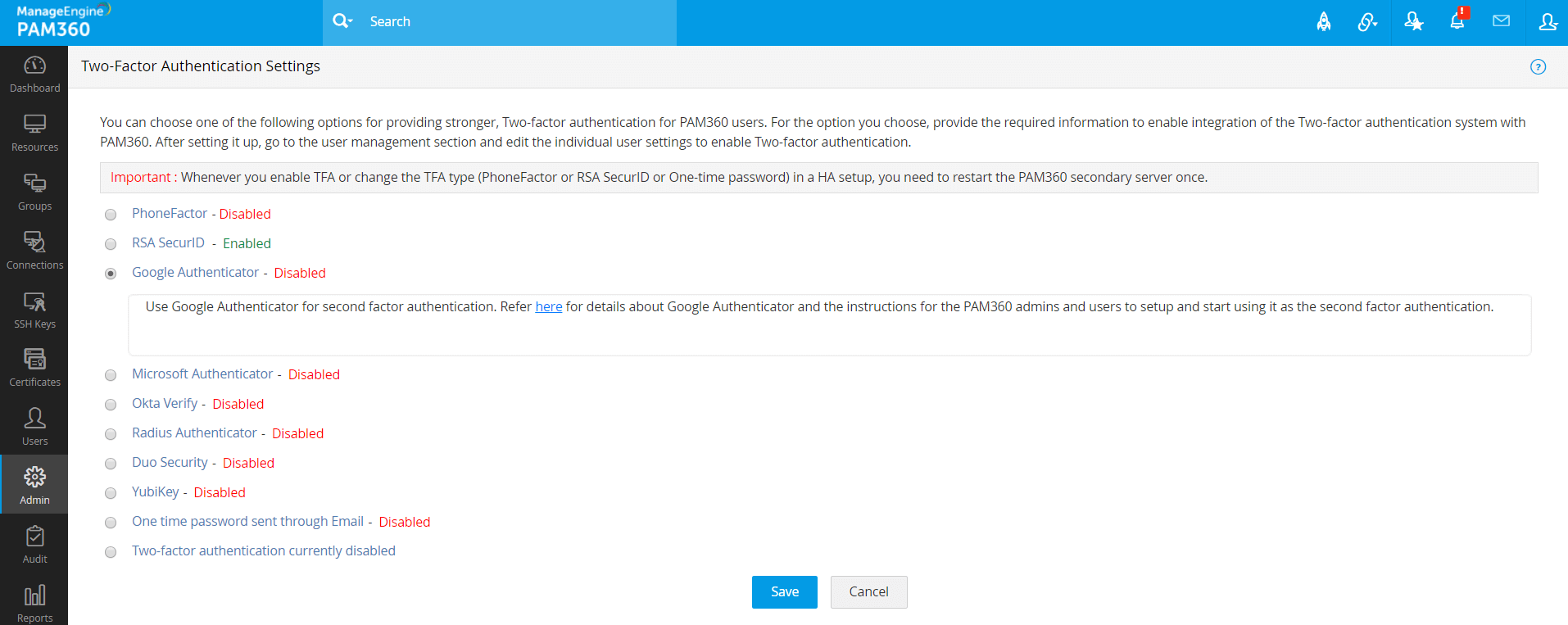Expand the user account dropdown
The width and height of the screenshot is (1568, 625).
(1548, 22)
